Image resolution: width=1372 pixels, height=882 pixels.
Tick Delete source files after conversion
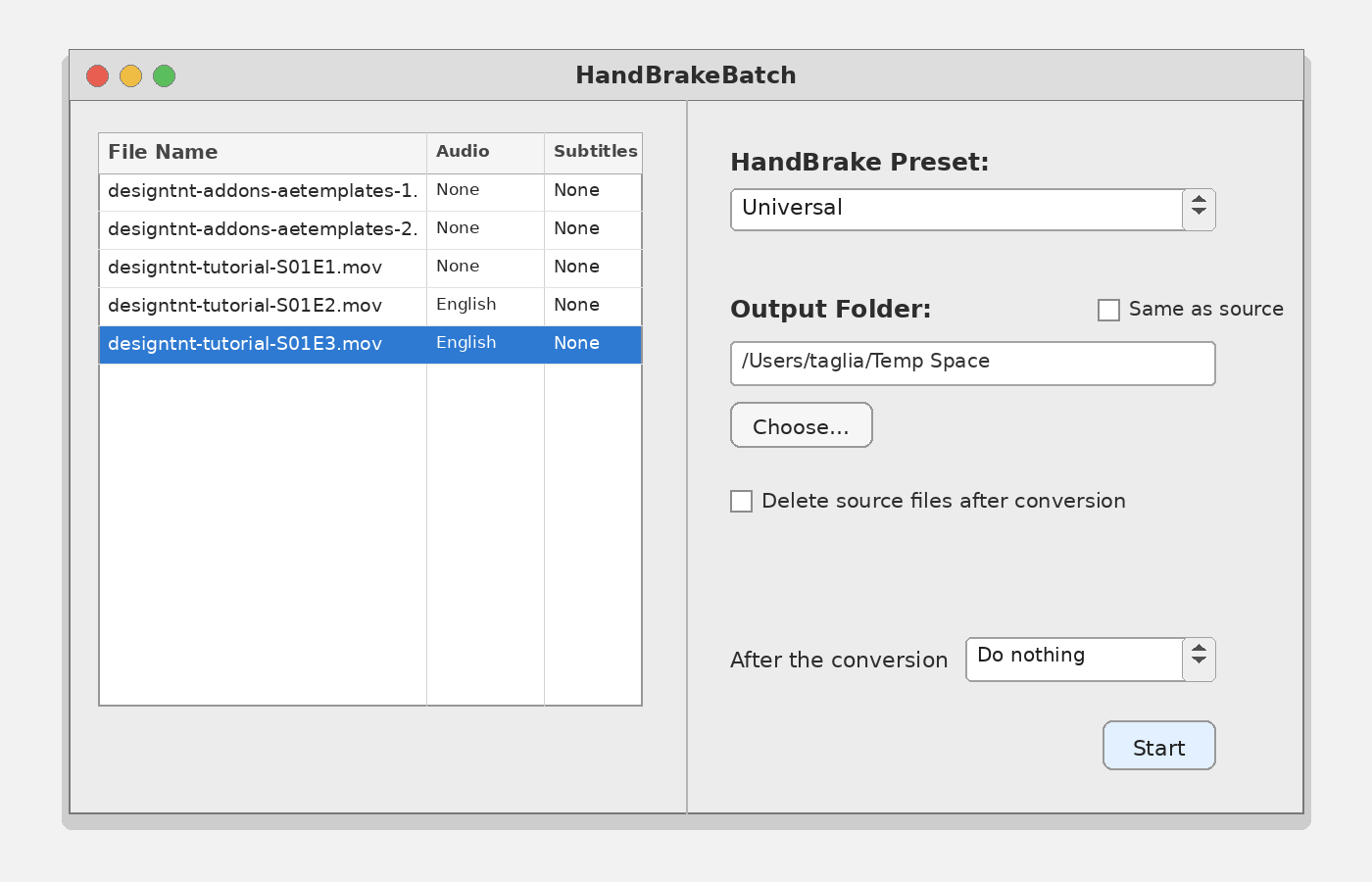pos(742,501)
